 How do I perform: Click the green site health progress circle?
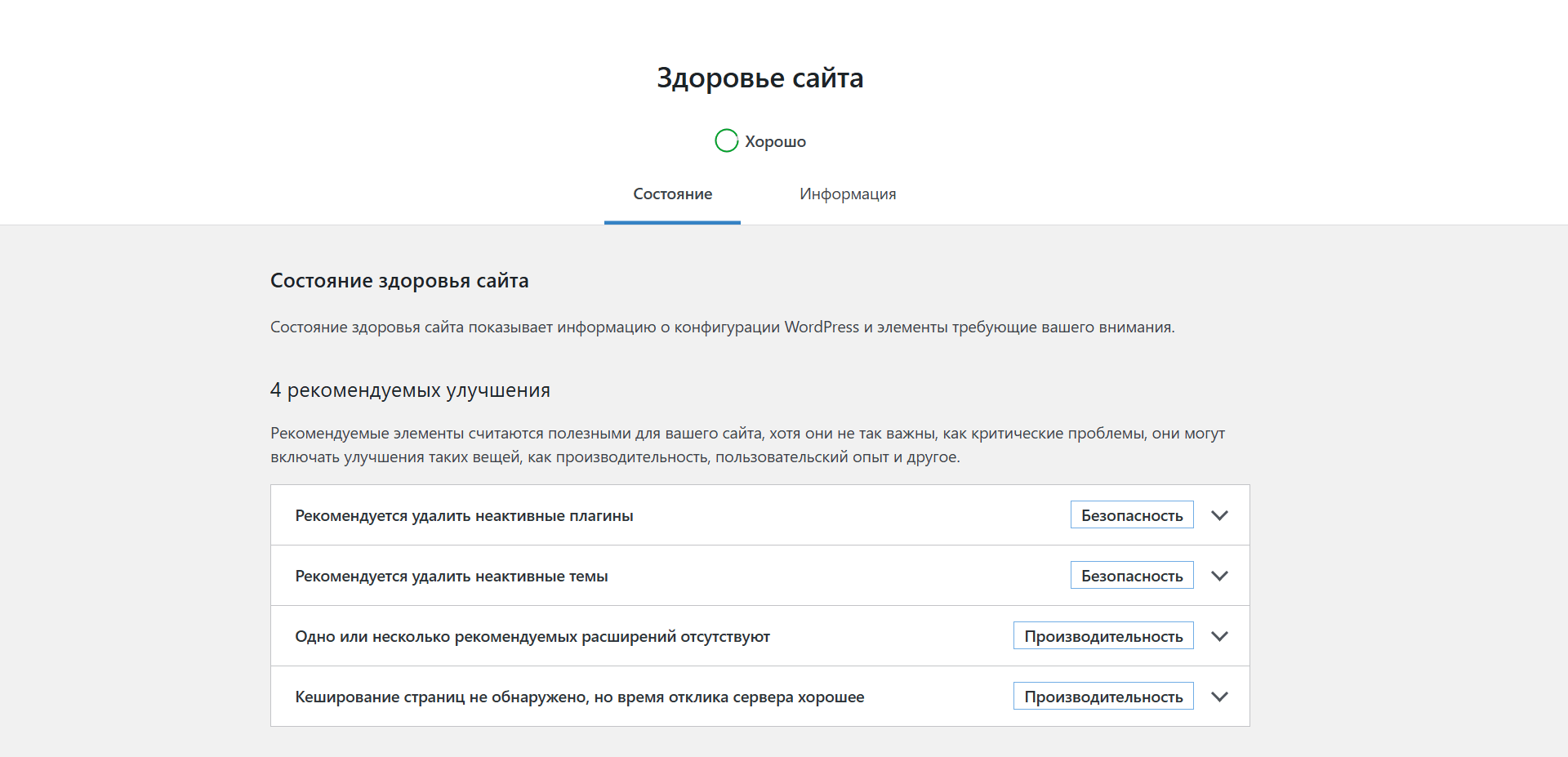click(x=726, y=140)
